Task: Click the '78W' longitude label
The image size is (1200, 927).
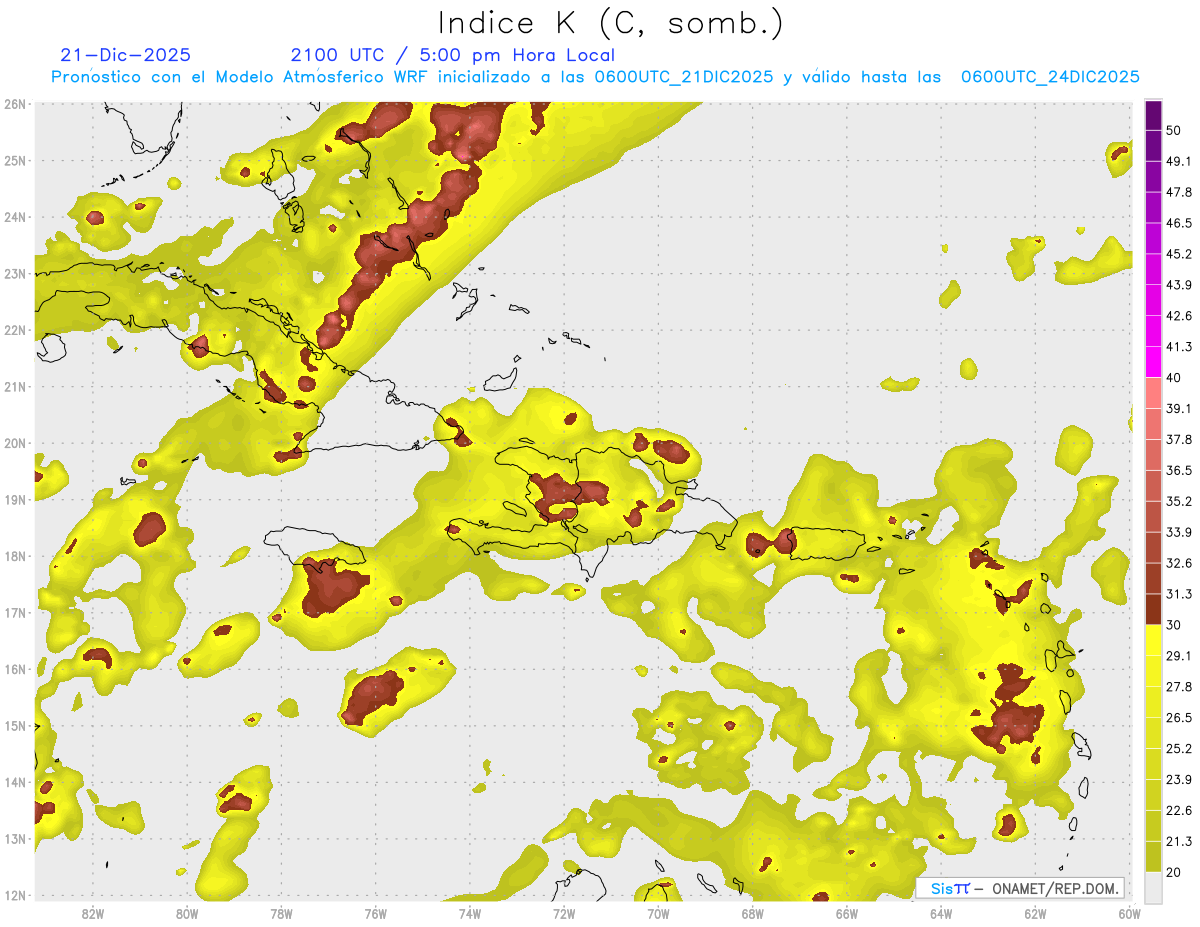Action: [281, 913]
